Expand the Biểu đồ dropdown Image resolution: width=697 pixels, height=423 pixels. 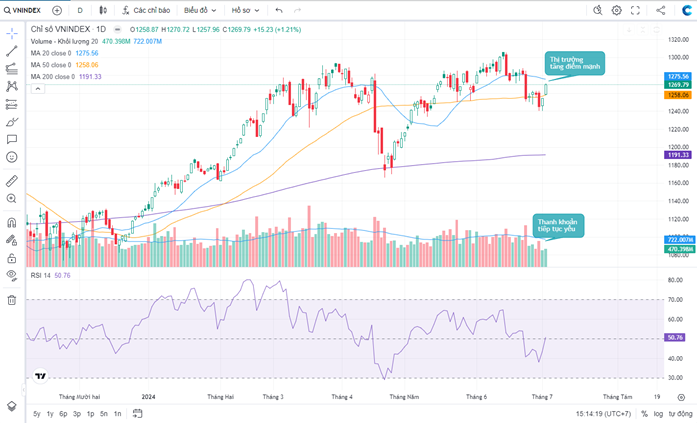200,10
